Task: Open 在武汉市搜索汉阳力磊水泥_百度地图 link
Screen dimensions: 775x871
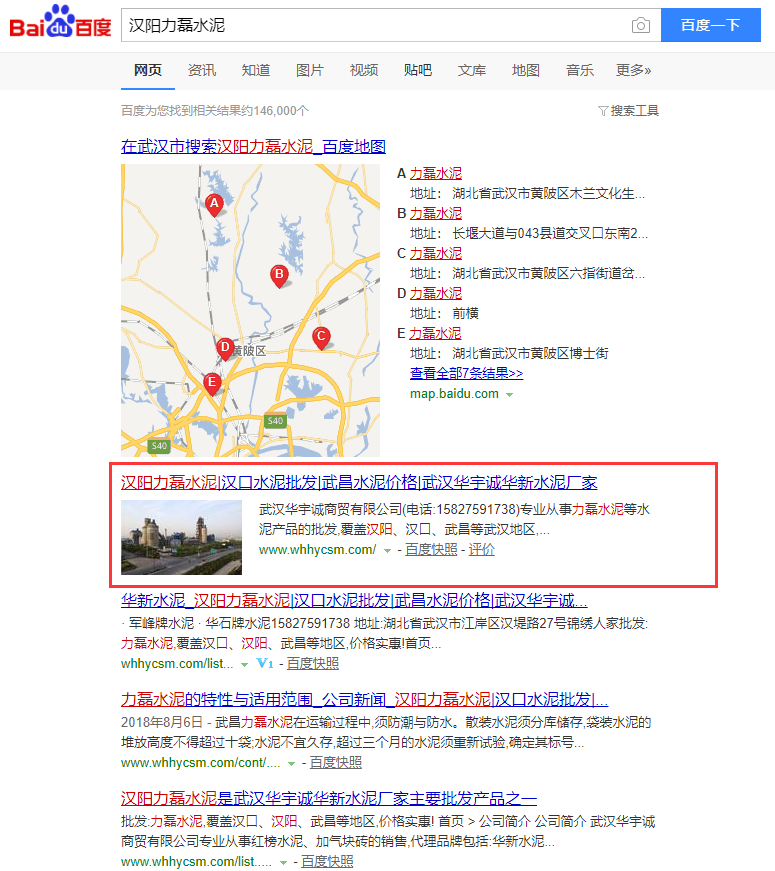Action: 253,147
